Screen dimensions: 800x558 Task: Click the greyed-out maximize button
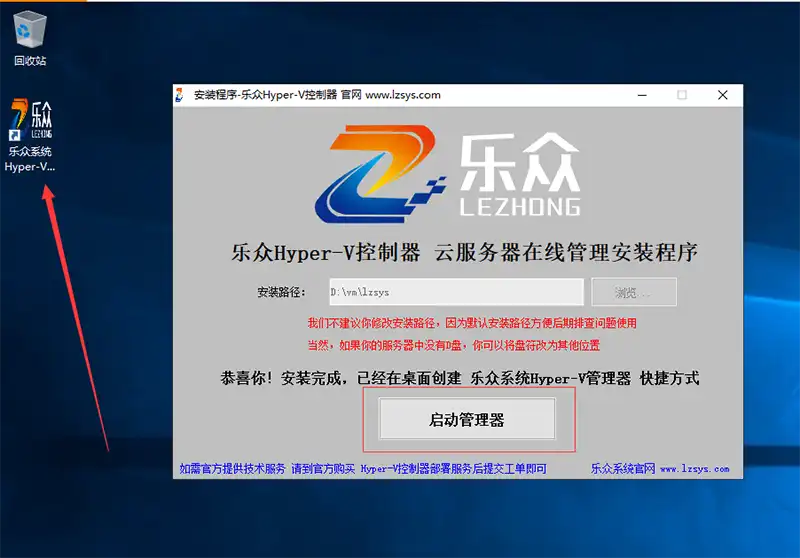[x=682, y=95]
